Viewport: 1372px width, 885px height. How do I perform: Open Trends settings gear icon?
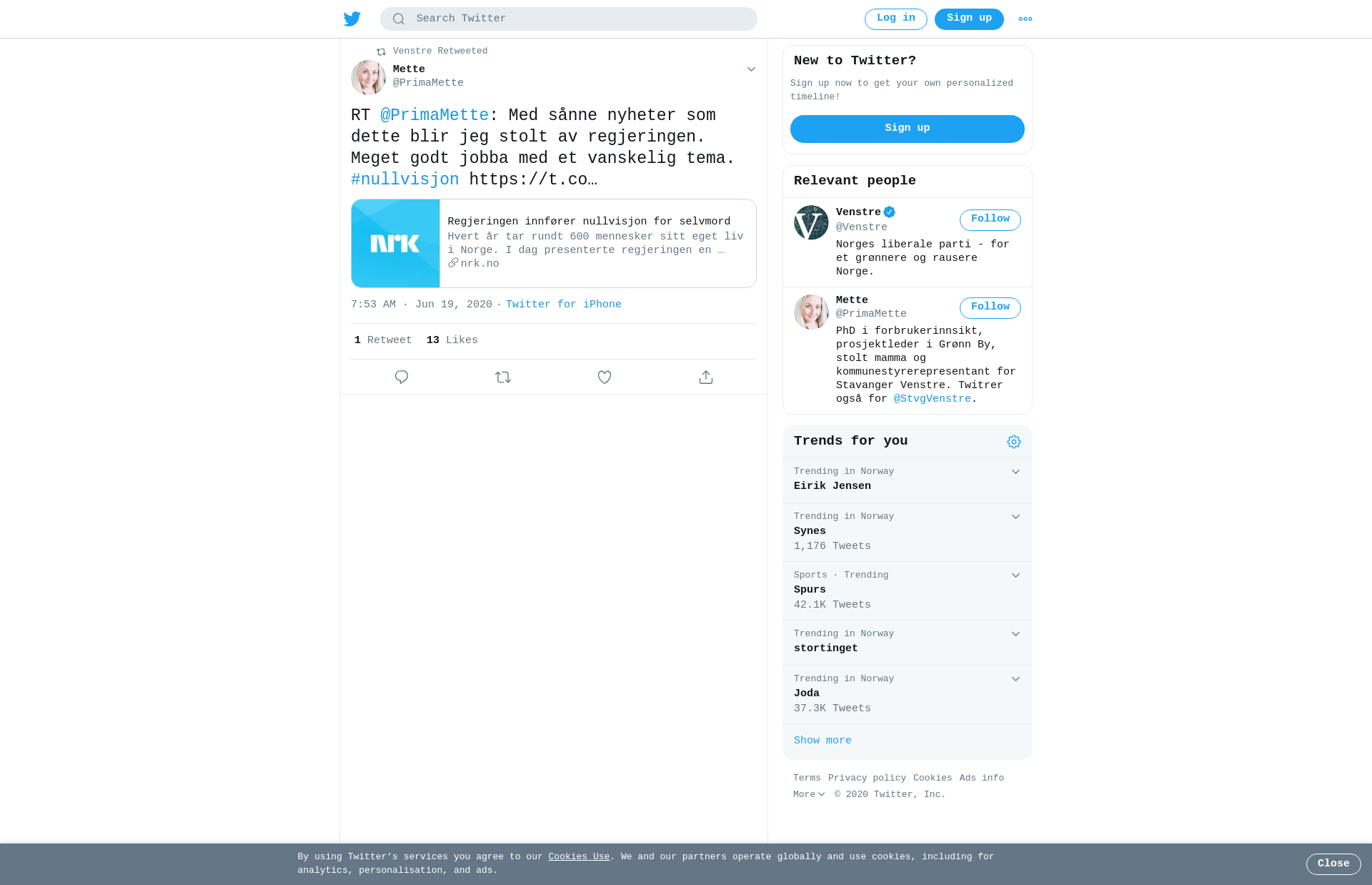pyautogui.click(x=1014, y=442)
